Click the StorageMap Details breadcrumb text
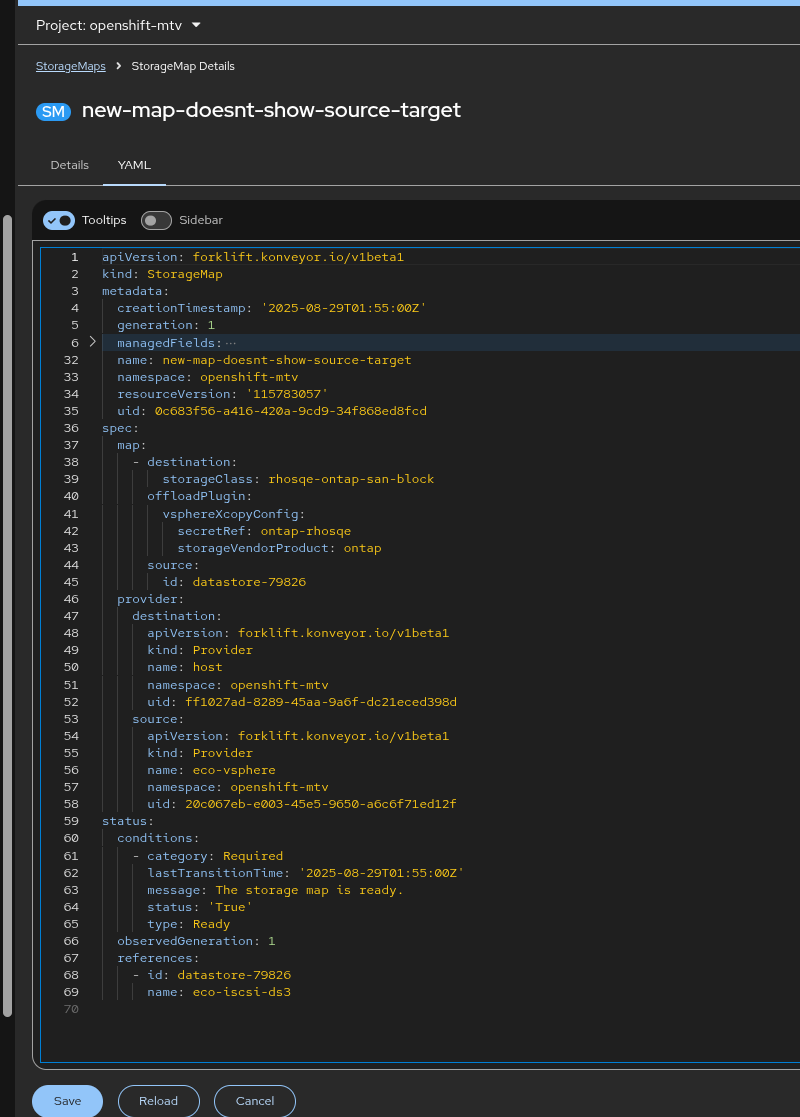The width and height of the screenshot is (800, 1117). pos(183,66)
